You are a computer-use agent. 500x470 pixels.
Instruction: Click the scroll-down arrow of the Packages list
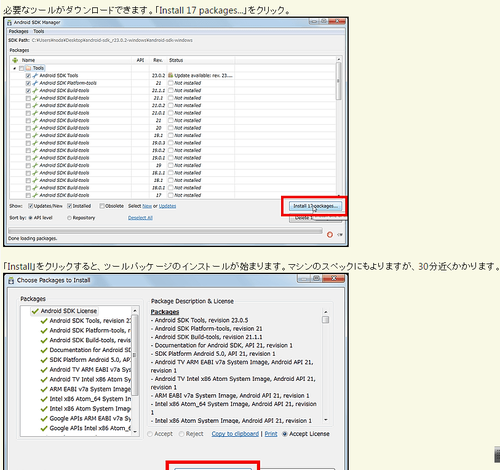[135, 432]
